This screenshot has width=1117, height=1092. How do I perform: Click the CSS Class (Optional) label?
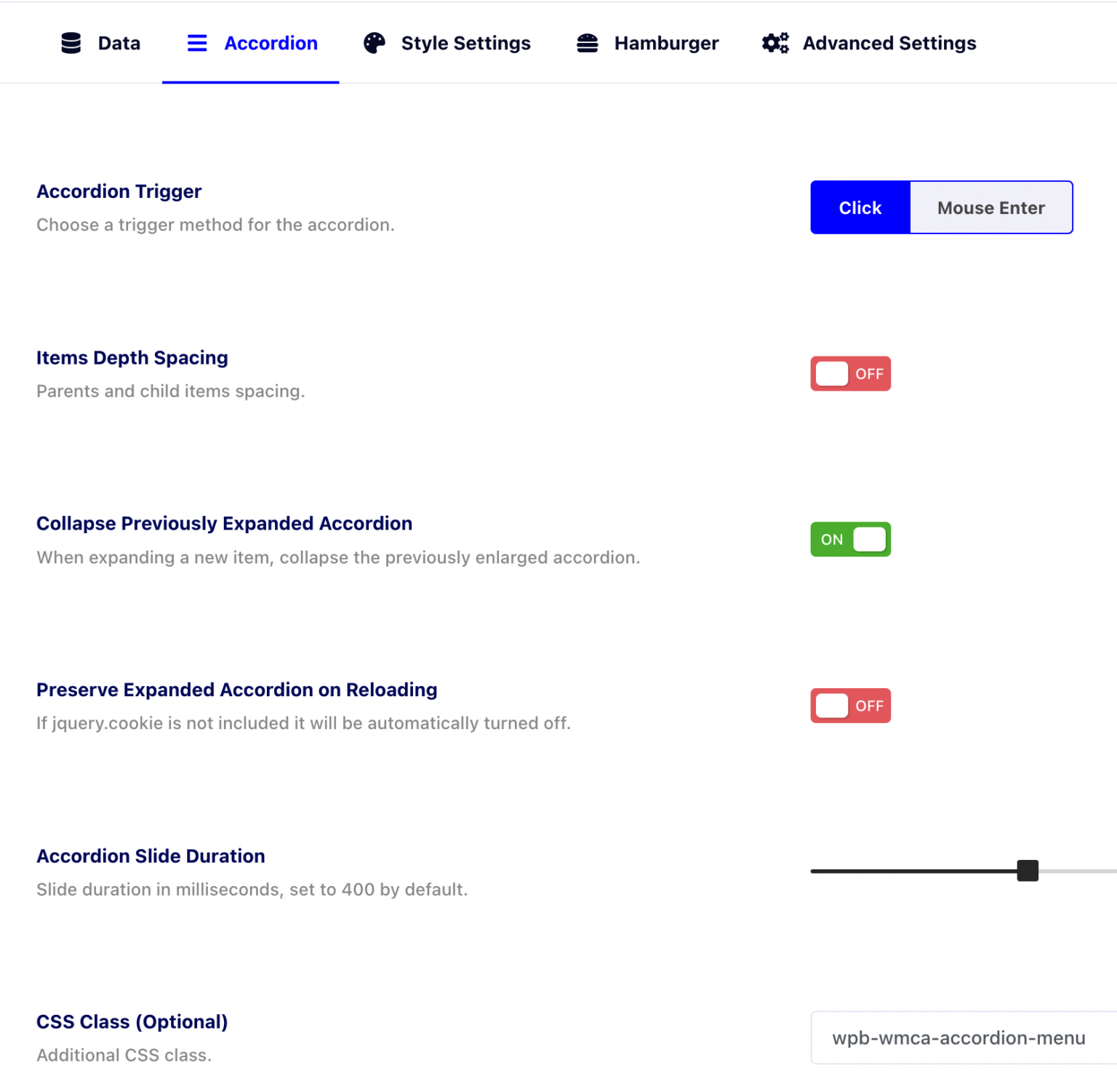coord(132,1022)
